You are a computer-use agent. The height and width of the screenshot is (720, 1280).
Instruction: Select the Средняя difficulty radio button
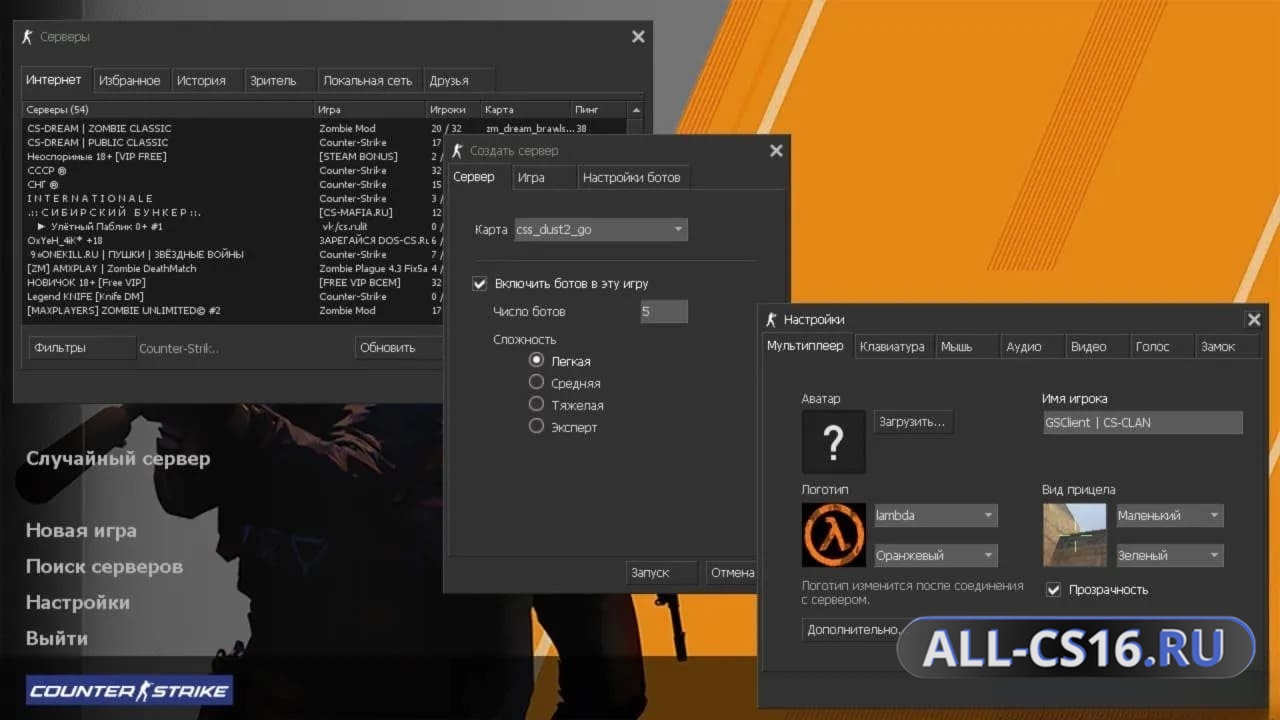tap(536, 382)
